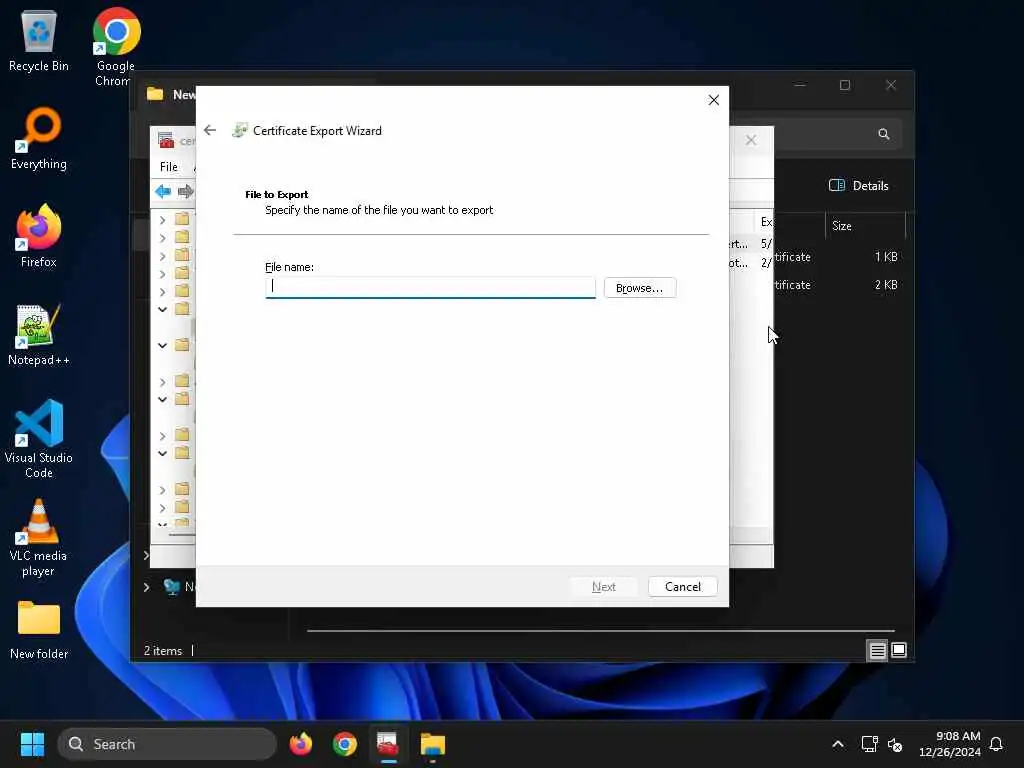The height and width of the screenshot is (768, 1024).
Task: Open File Explorer from the taskbar
Action: (432, 744)
